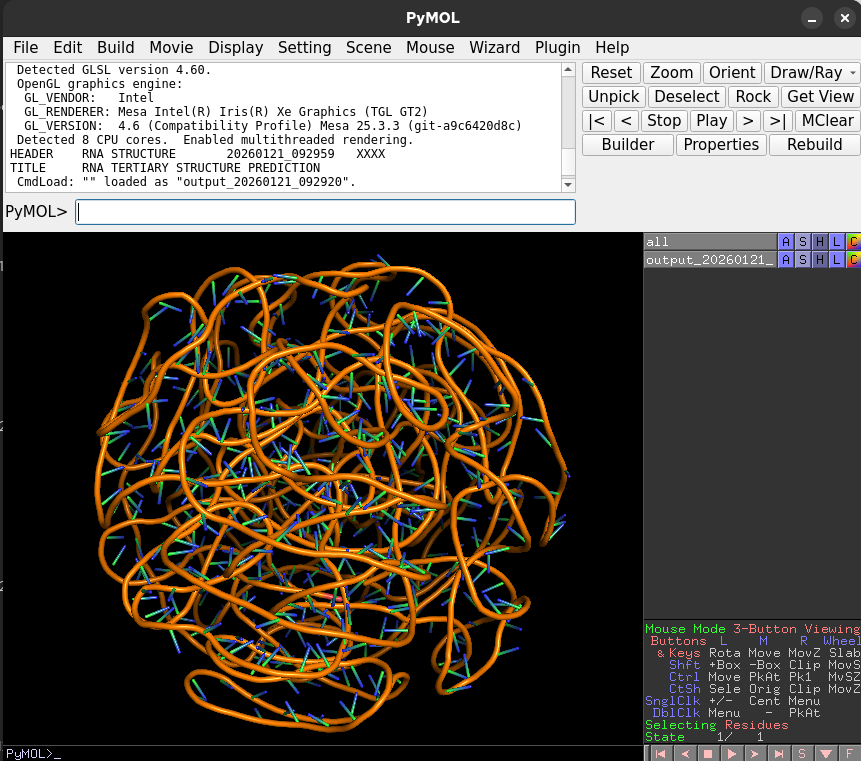The height and width of the screenshot is (761, 861).
Task: Focus the PyMOL> command input field
Action: [325, 212]
